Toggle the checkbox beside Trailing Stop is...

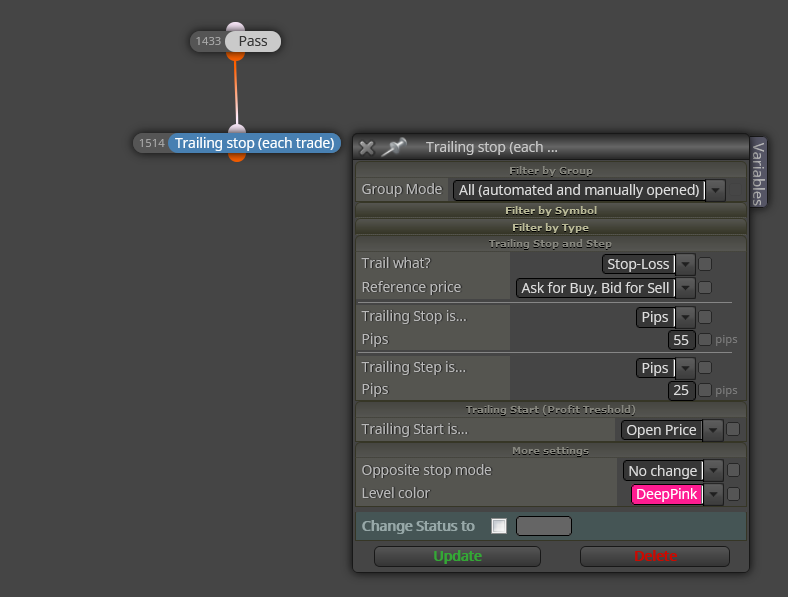point(705,317)
